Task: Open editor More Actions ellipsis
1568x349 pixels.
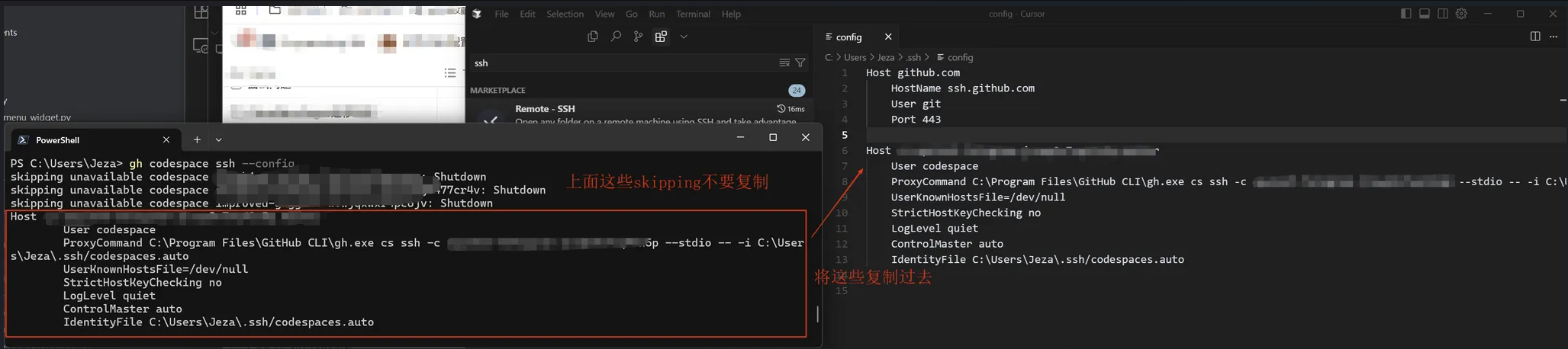Action: [x=1554, y=37]
